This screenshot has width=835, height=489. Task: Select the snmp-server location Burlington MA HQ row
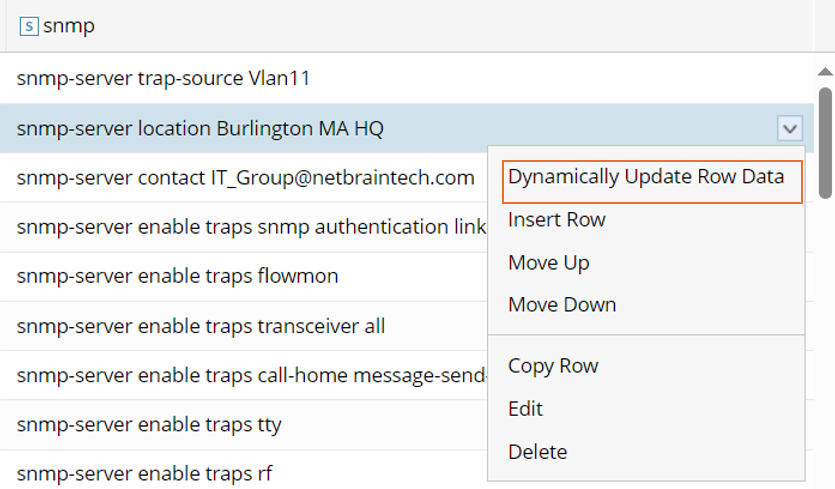pyautogui.click(x=200, y=129)
